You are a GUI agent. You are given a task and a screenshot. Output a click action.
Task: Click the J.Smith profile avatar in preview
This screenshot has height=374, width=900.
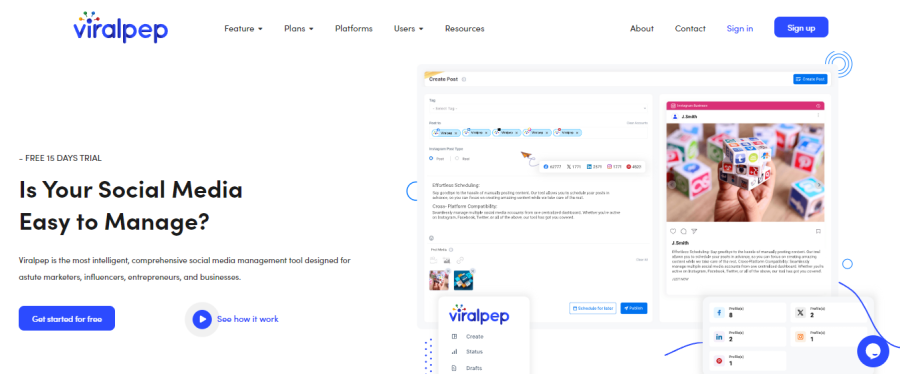674,116
